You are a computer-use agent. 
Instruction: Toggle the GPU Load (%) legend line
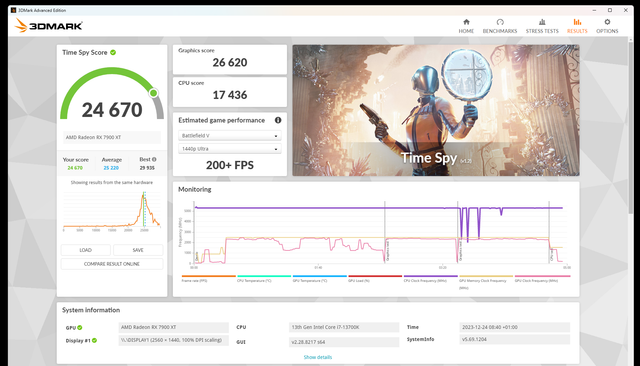(x=375, y=276)
